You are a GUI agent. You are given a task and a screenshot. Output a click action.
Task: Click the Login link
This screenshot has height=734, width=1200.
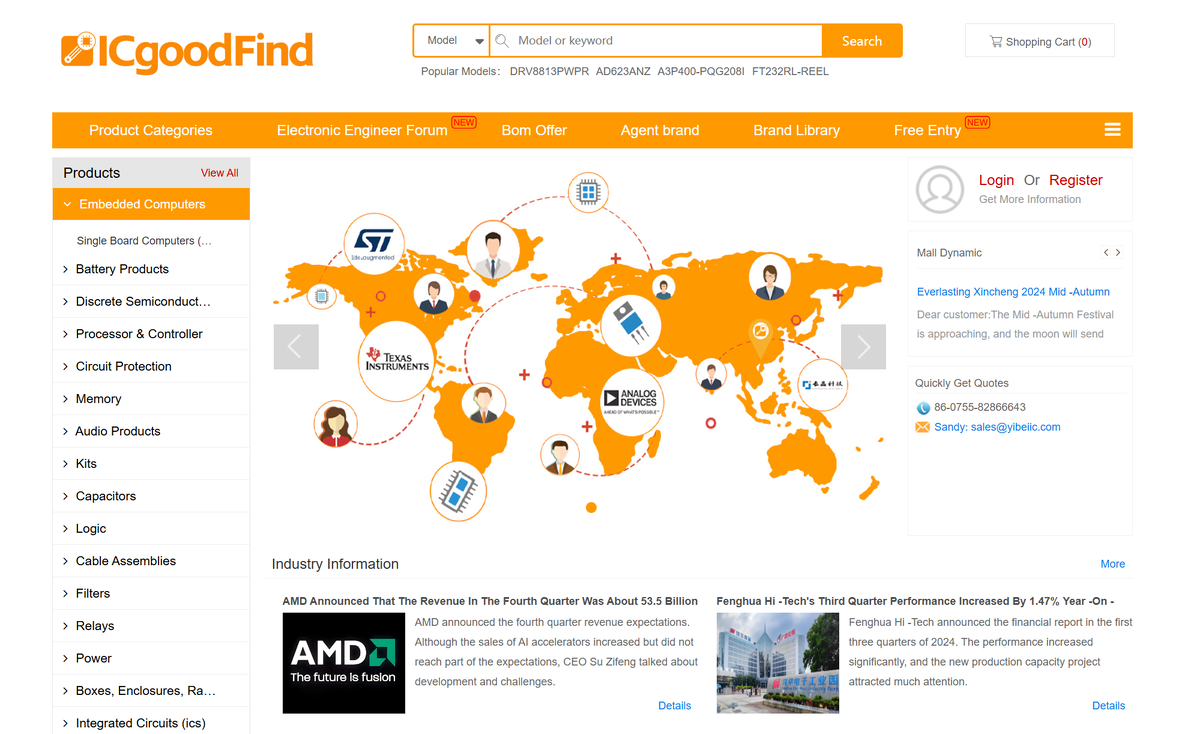pos(996,180)
